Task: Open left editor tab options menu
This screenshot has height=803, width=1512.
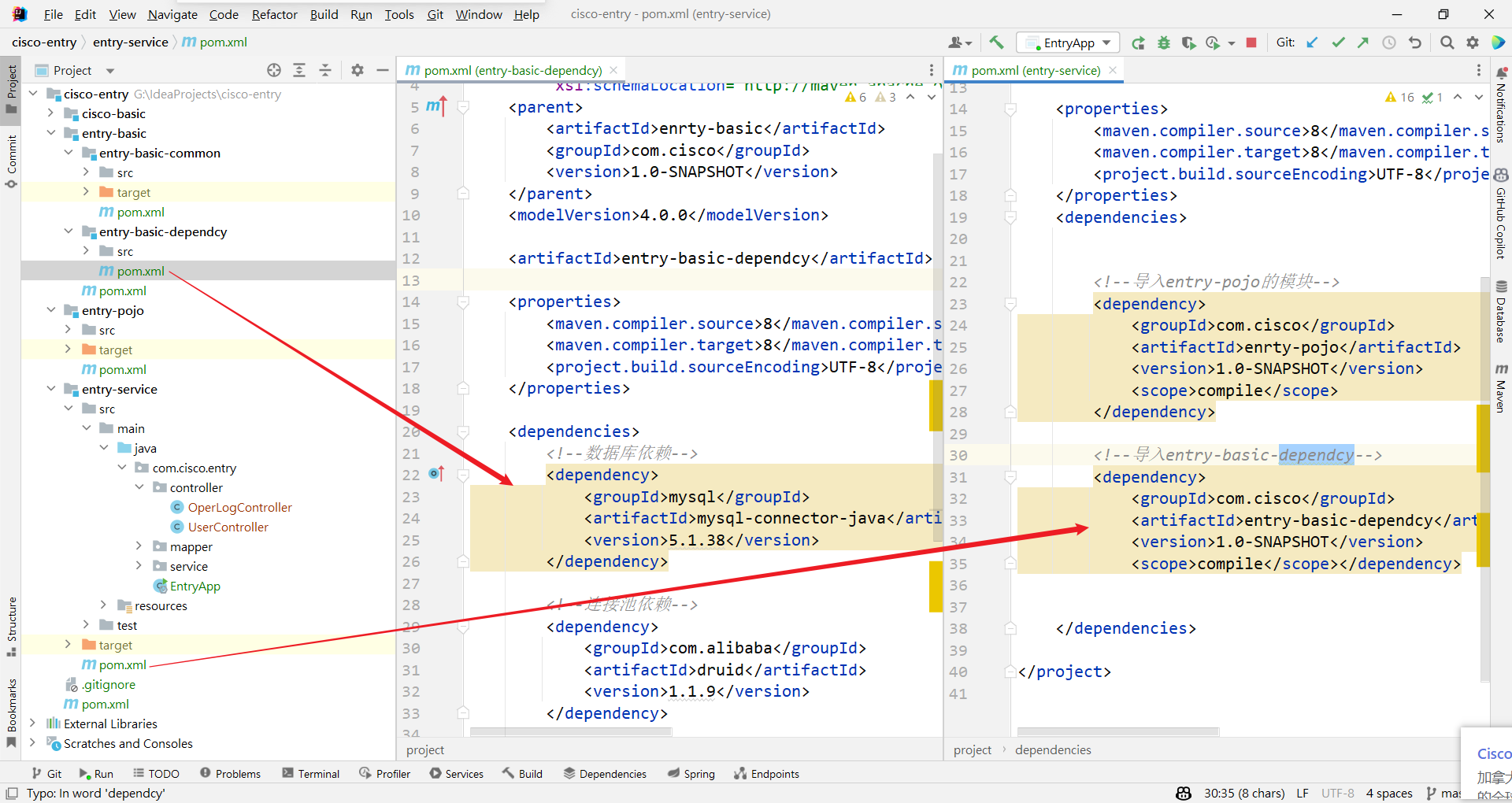Action: click(x=931, y=70)
